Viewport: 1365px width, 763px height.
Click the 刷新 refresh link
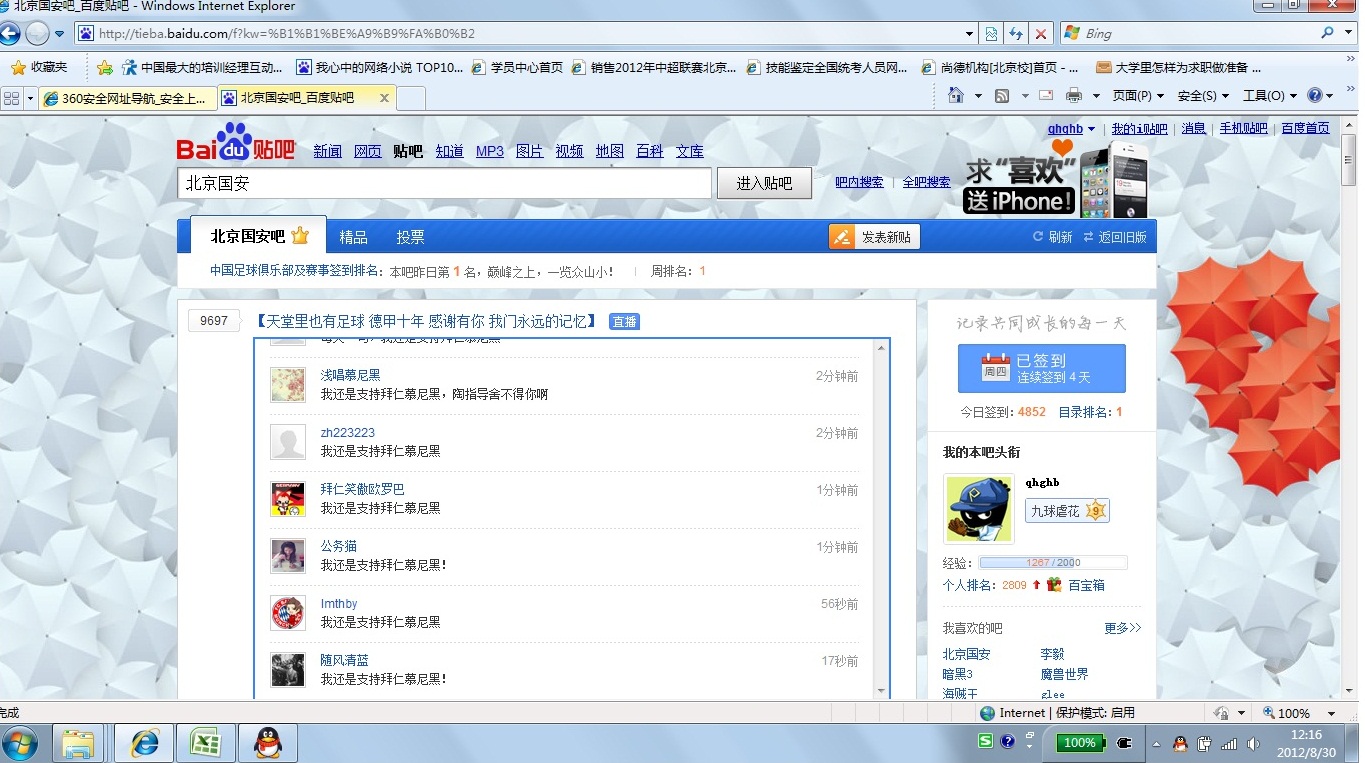1052,237
